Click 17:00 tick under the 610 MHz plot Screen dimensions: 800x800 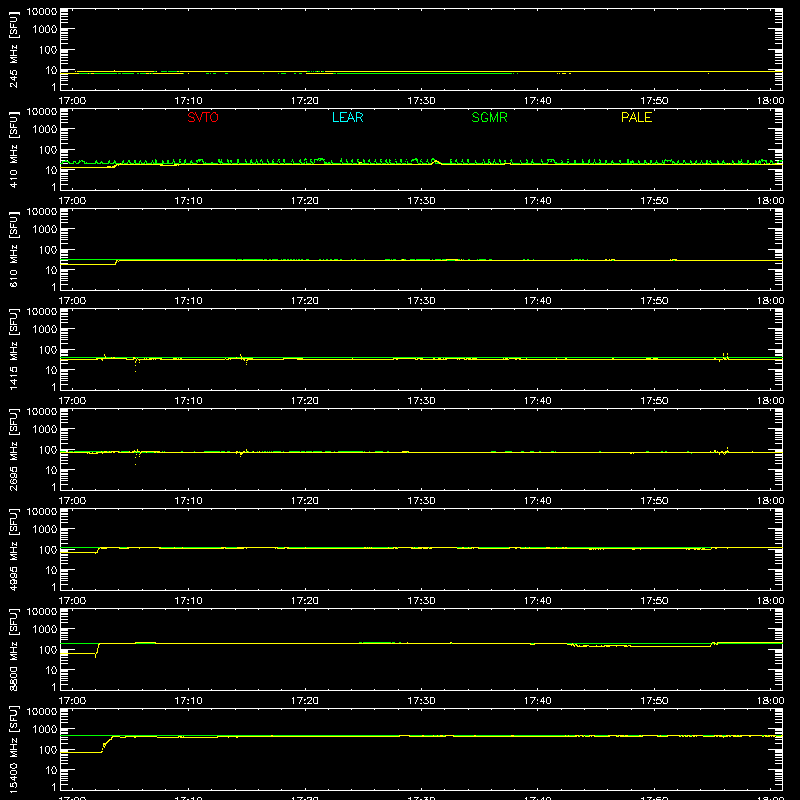pos(72,301)
